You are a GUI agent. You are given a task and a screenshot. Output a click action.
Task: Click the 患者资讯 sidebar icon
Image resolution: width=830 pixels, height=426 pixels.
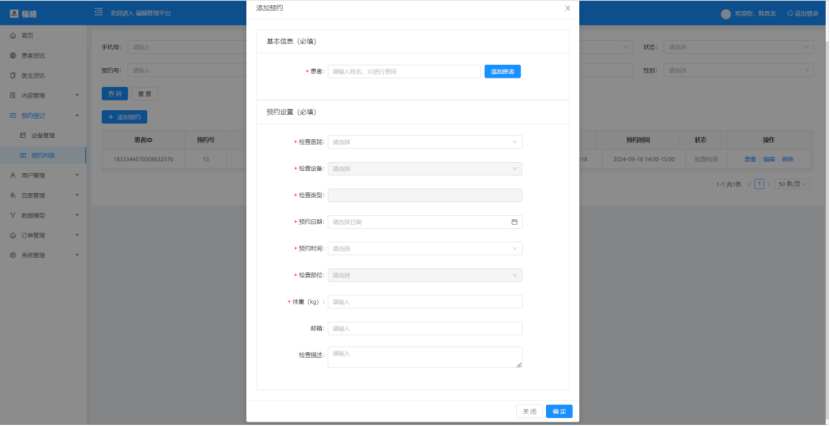12,55
